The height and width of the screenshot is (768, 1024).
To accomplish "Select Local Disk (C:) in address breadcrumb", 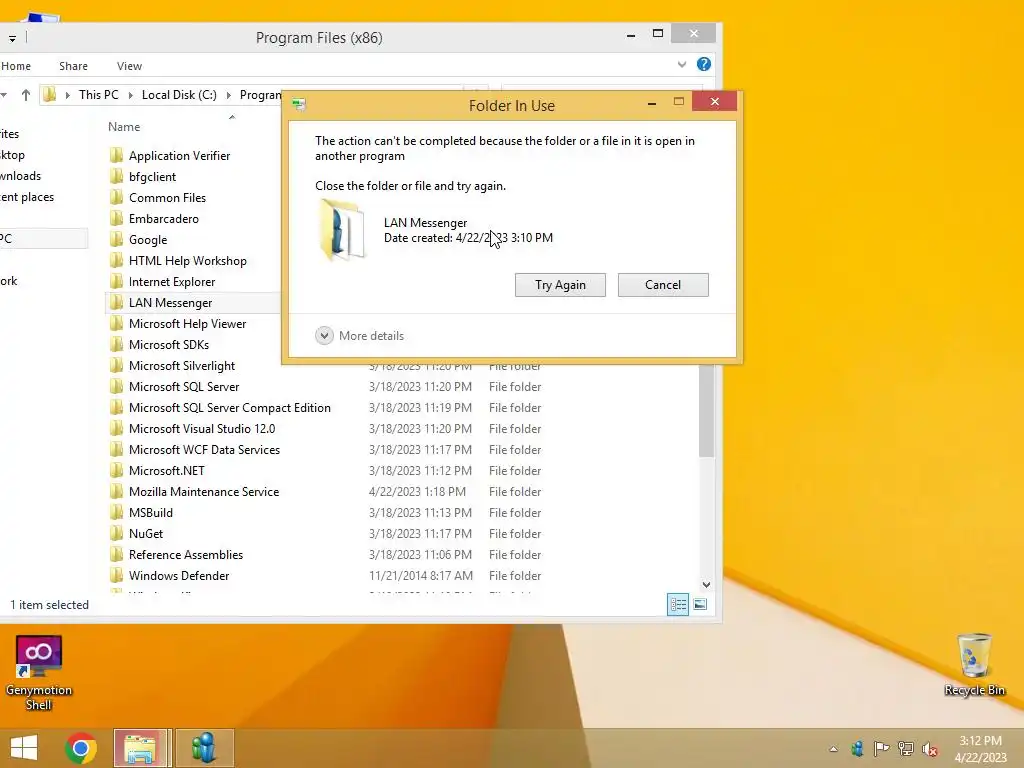I will coord(179,95).
